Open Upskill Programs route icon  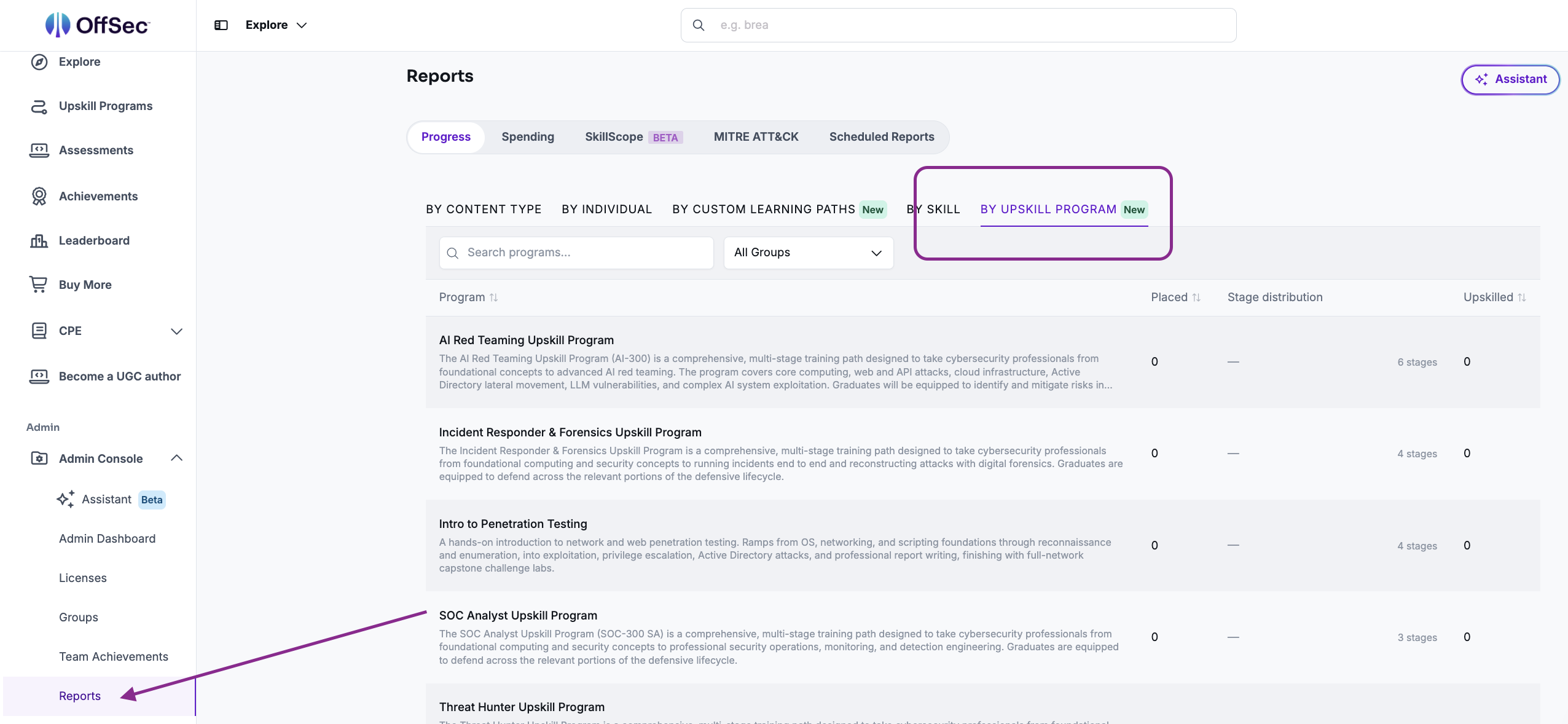click(x=39, y=106)
